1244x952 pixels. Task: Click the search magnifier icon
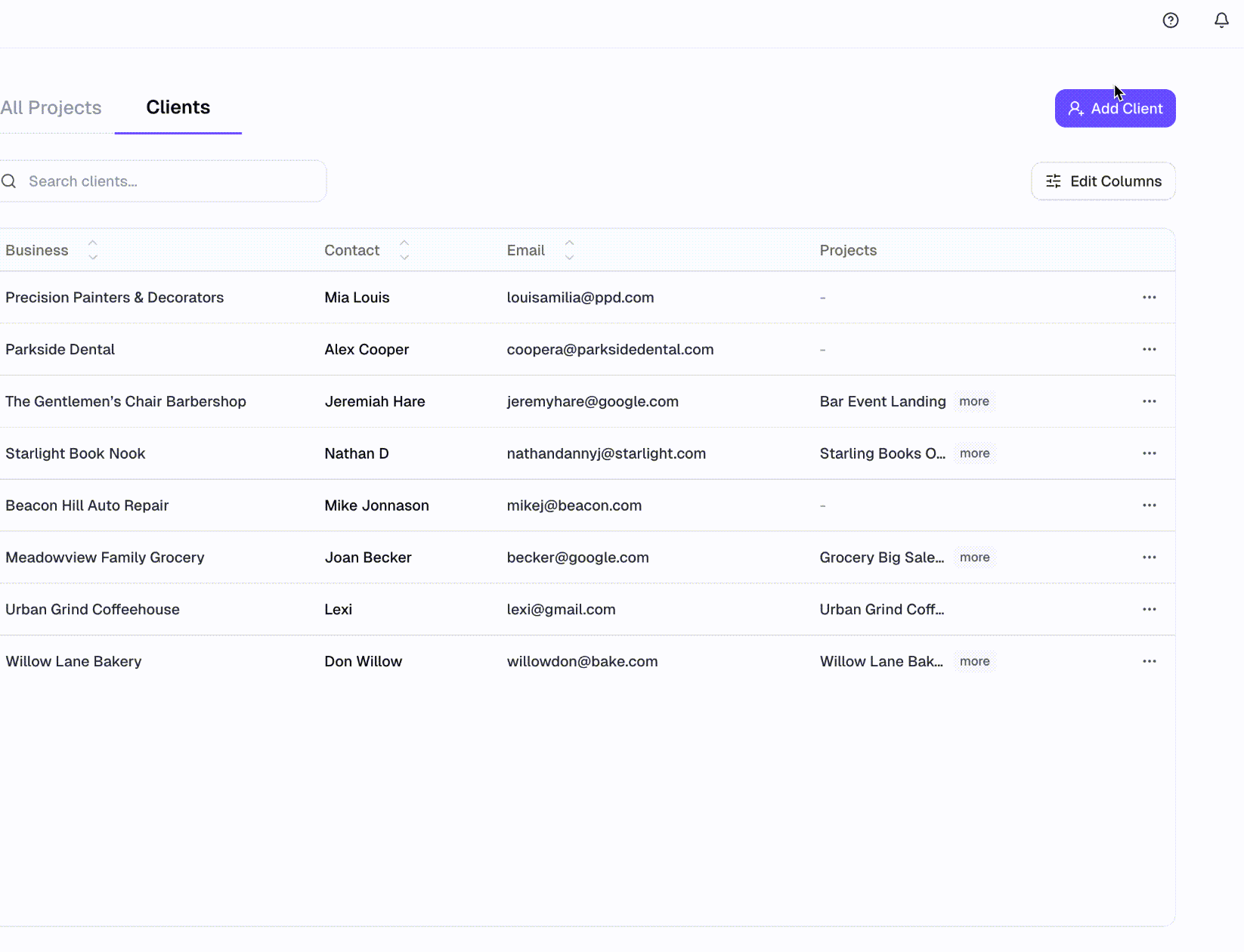(9, 181)
